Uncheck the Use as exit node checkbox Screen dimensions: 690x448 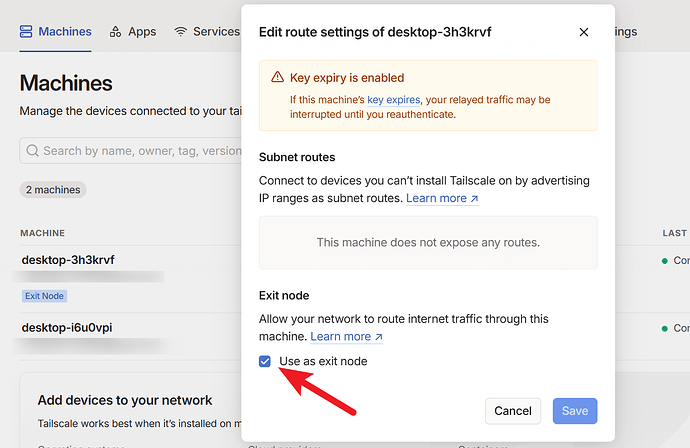click(x=264, y=361)
